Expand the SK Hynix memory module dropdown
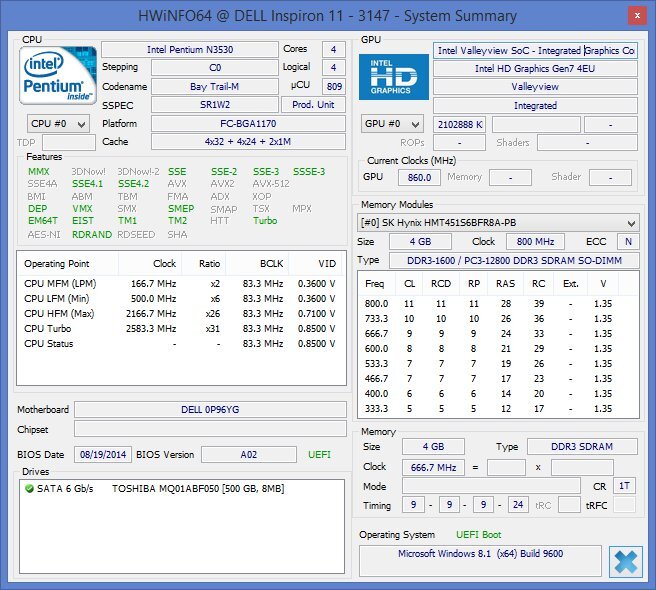The width and height of the screenshot is (656, 590). pyautogui.click(x=498, y=223)
